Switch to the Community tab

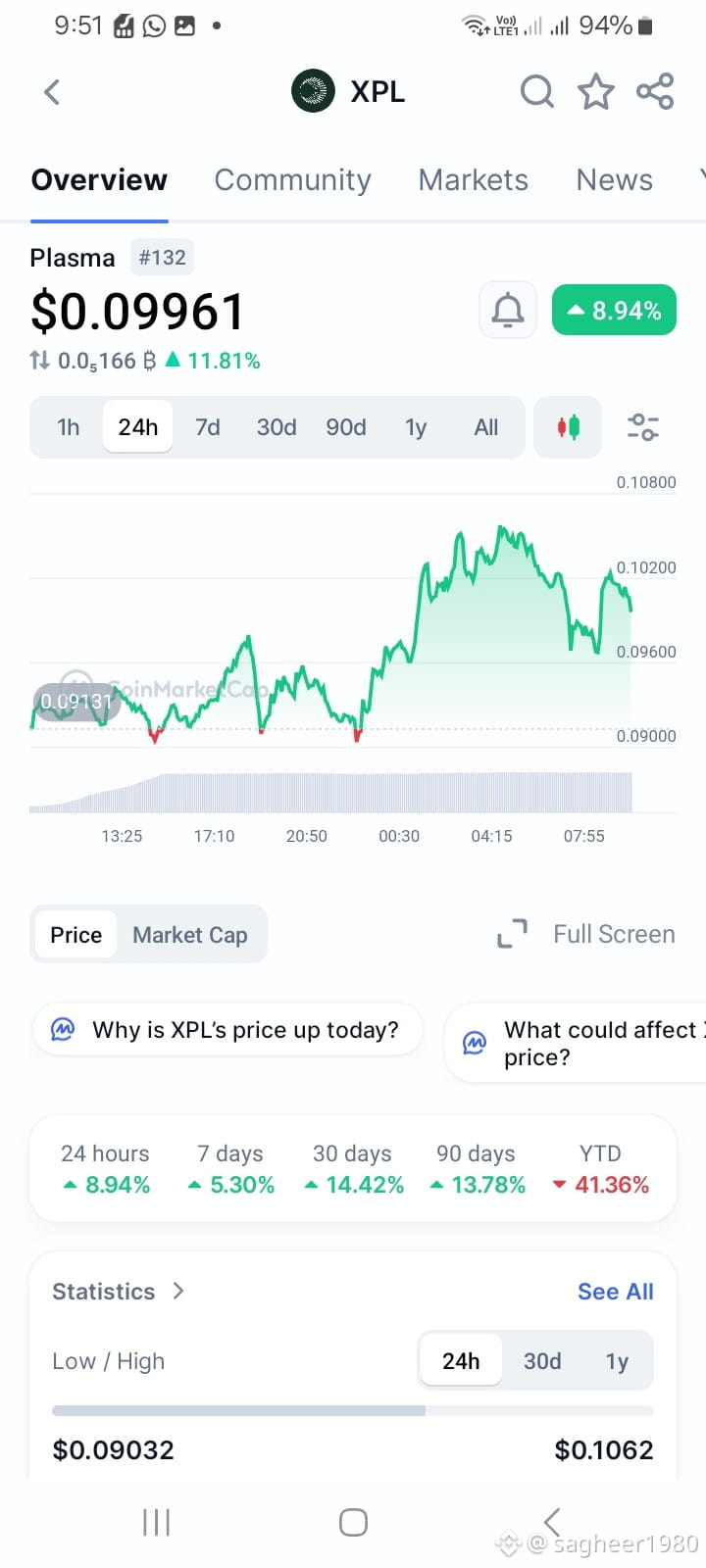[x=292, y=180]
